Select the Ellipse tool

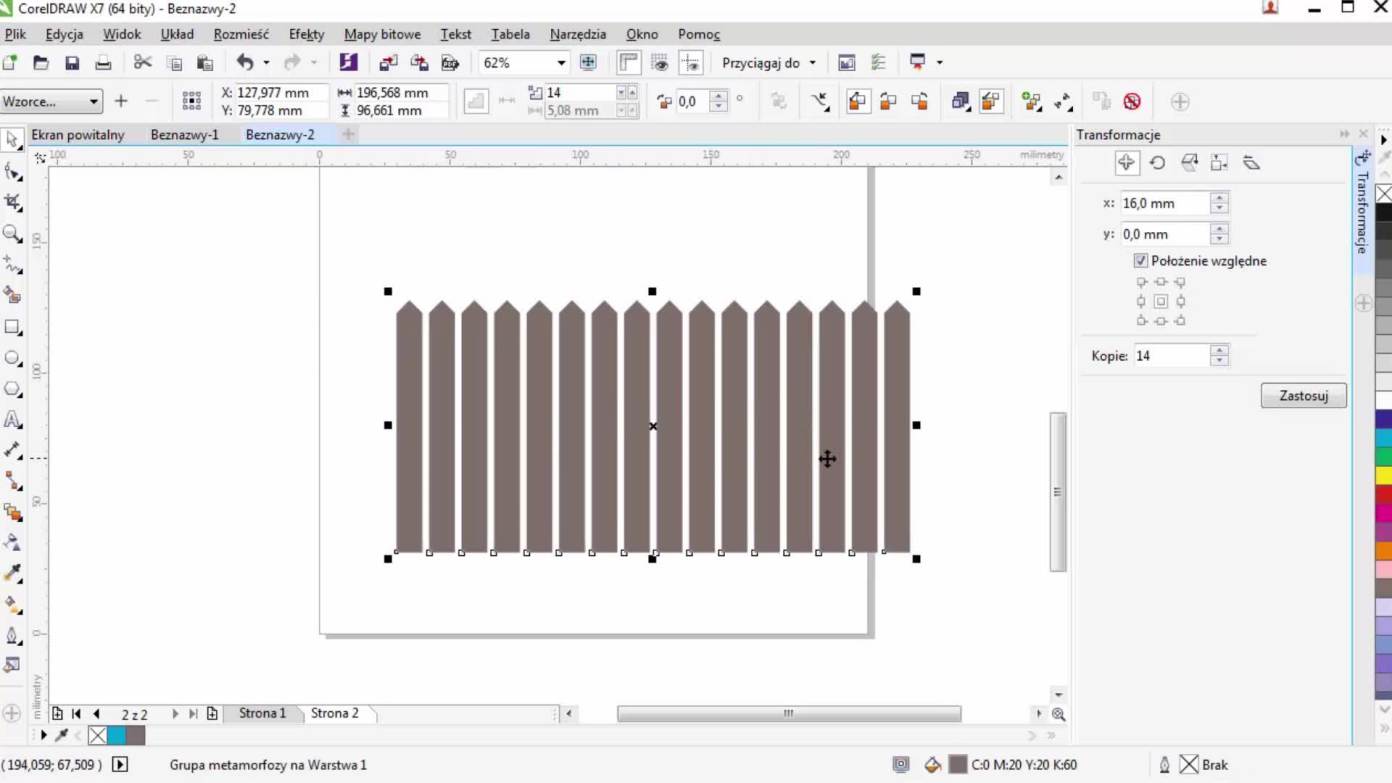point(12,358)
